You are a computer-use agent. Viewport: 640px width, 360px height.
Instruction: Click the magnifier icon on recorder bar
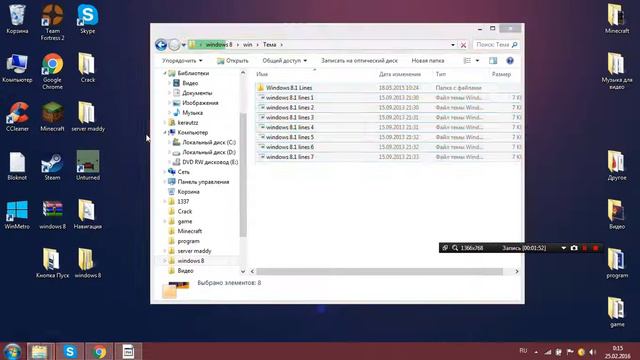click(x=455, y=248)
